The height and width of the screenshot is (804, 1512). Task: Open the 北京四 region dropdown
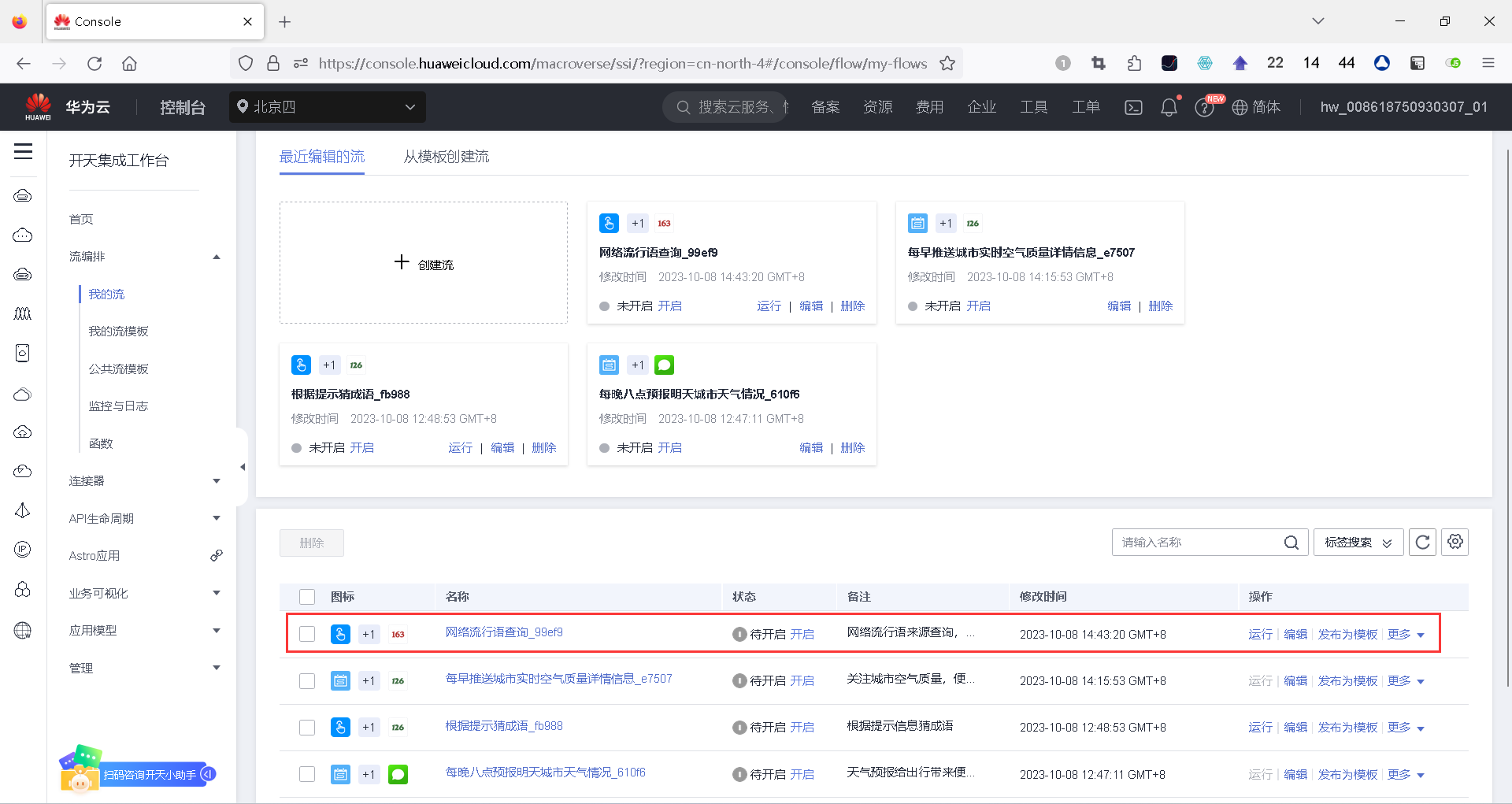point(328,107)
